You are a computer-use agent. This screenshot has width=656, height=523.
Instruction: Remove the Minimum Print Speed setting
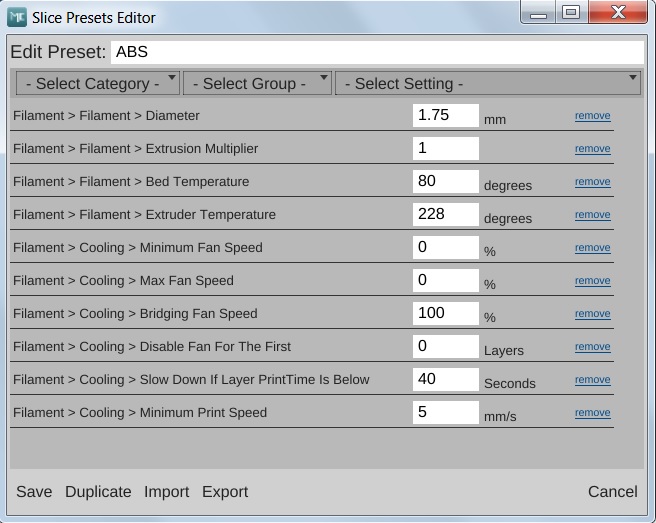592,413
